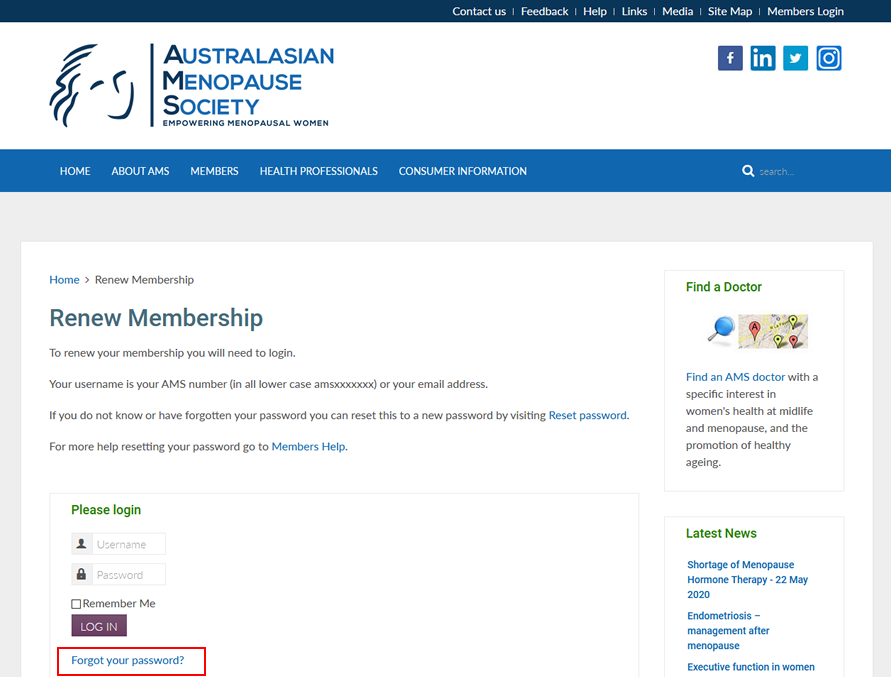Tick the Remember Me checkbox
Viewport: 891px width, 678px height.
coord(76,604)
